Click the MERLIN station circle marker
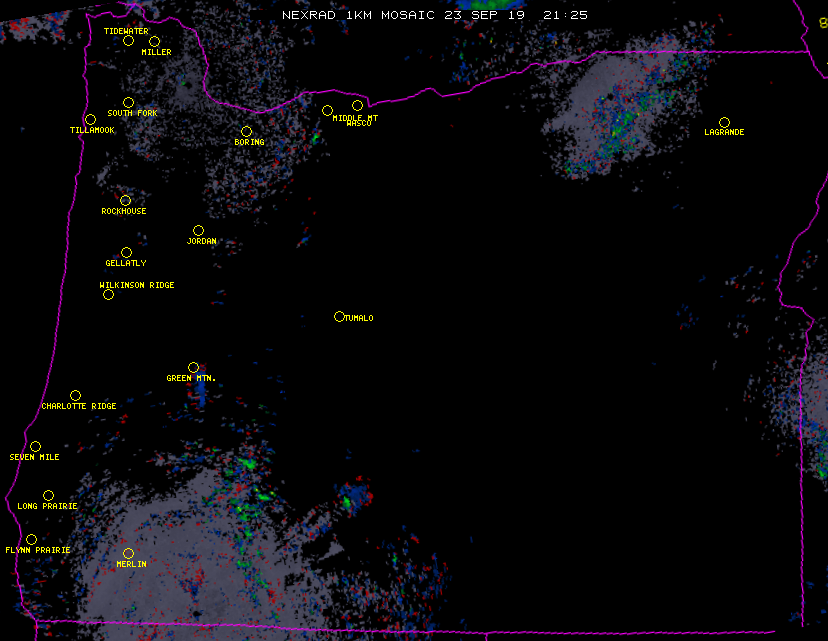828x641 pixels. [128, 554]
